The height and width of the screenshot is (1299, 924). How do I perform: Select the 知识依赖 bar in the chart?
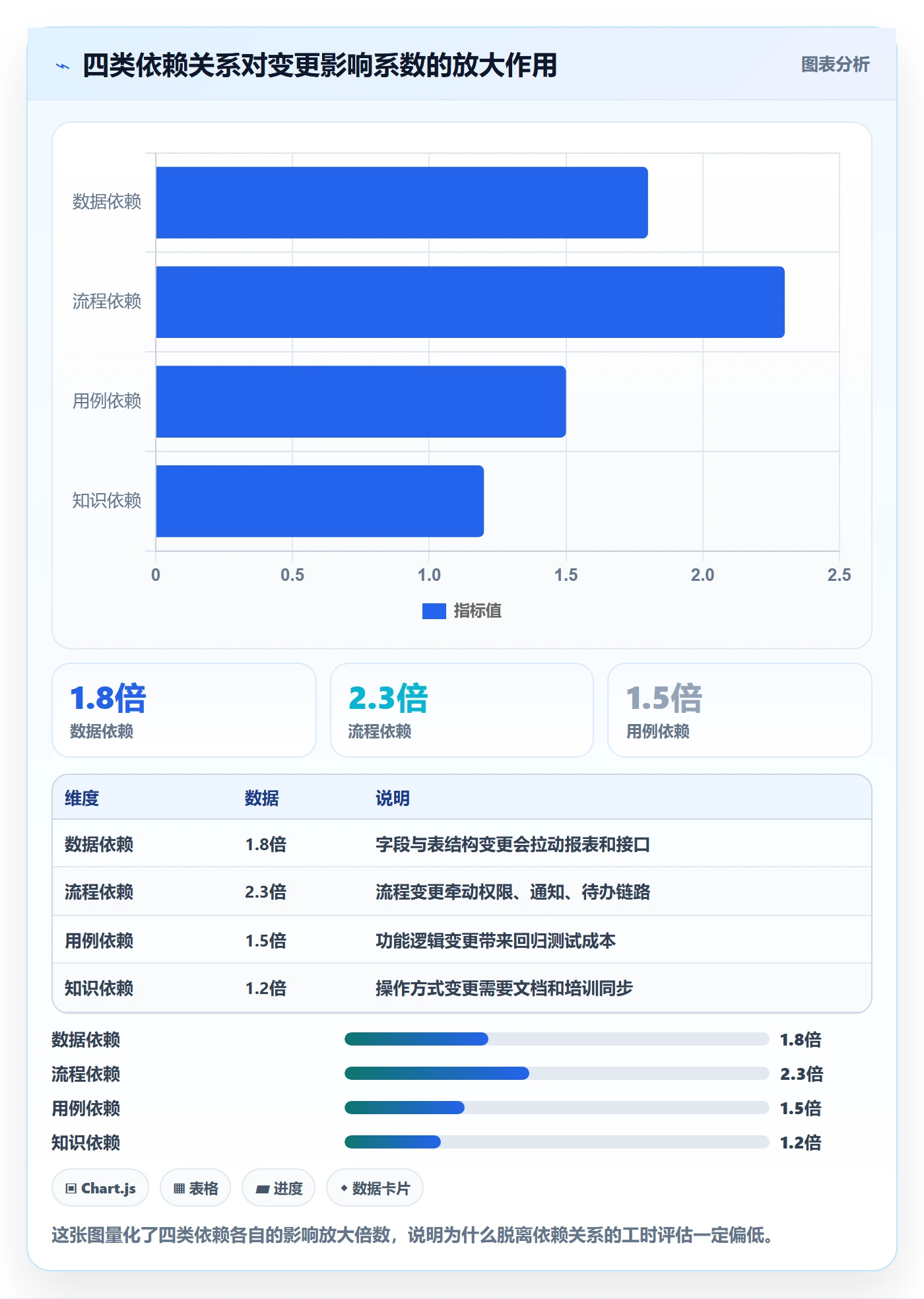point(320,501)
